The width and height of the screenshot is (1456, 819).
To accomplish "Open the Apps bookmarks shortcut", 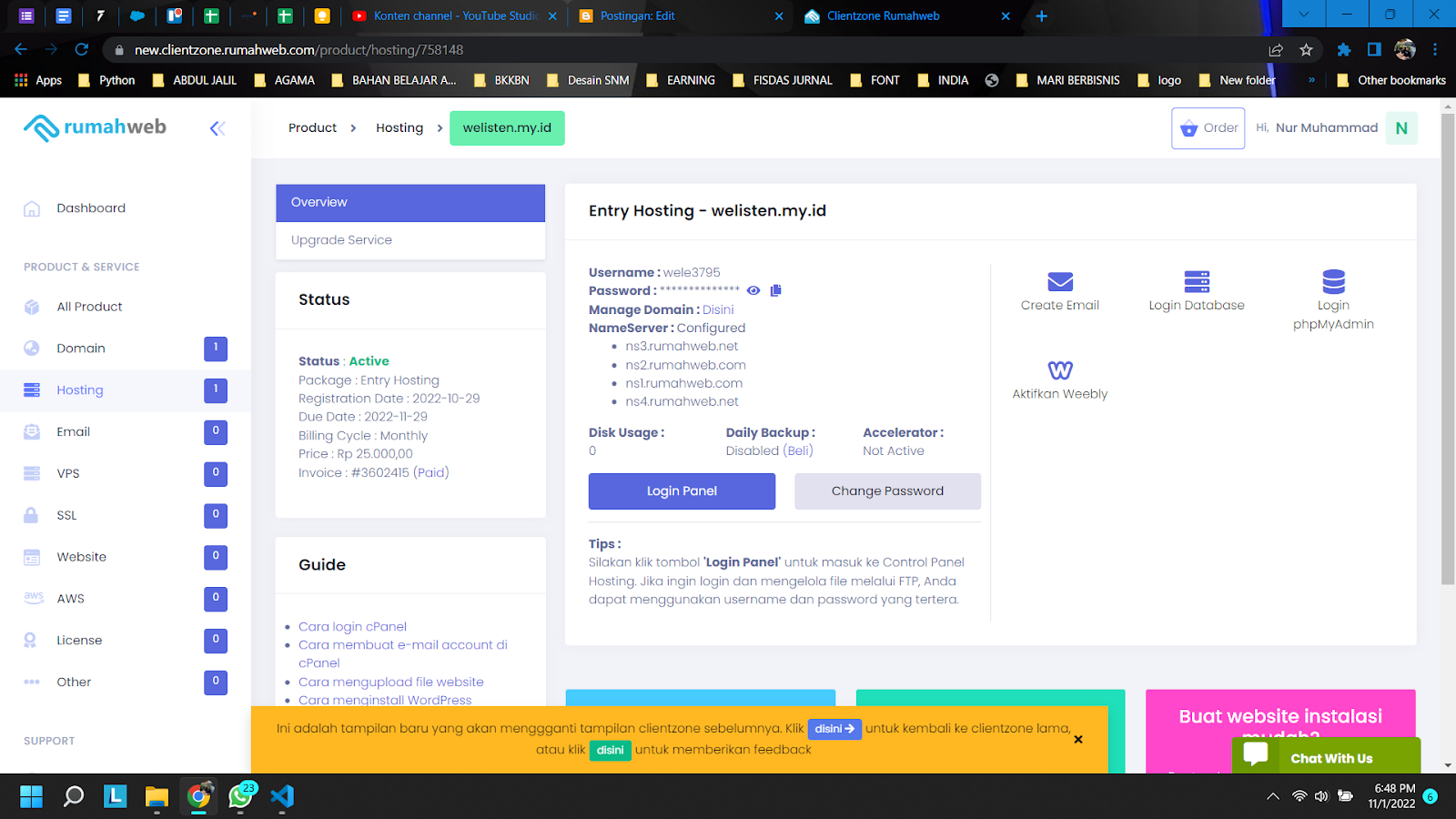I will [x=38, y=81].
